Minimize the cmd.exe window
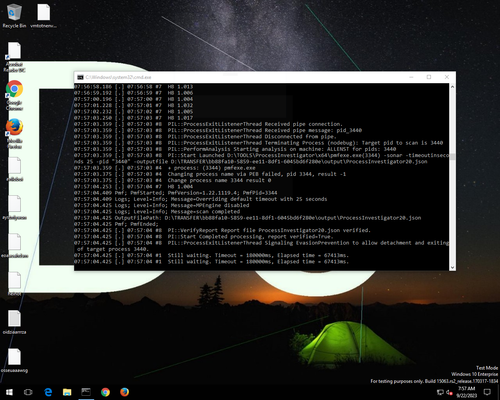This screenshot has width=500, height=400. [411, 77]
